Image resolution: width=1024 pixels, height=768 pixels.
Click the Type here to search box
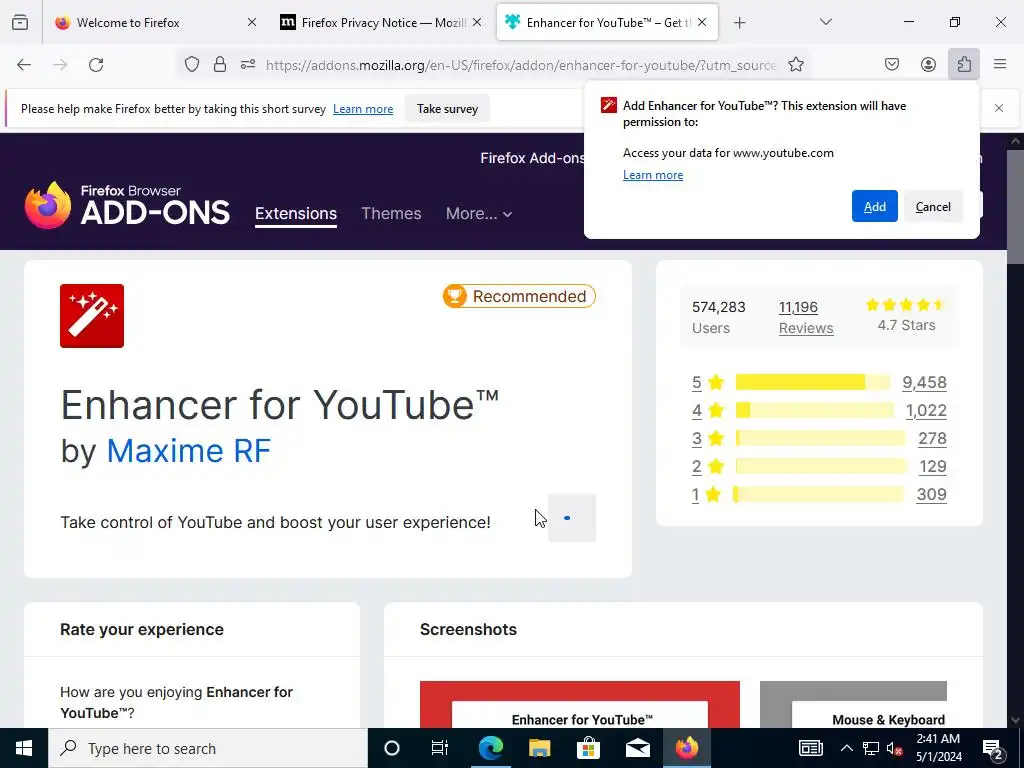point(208,748)
